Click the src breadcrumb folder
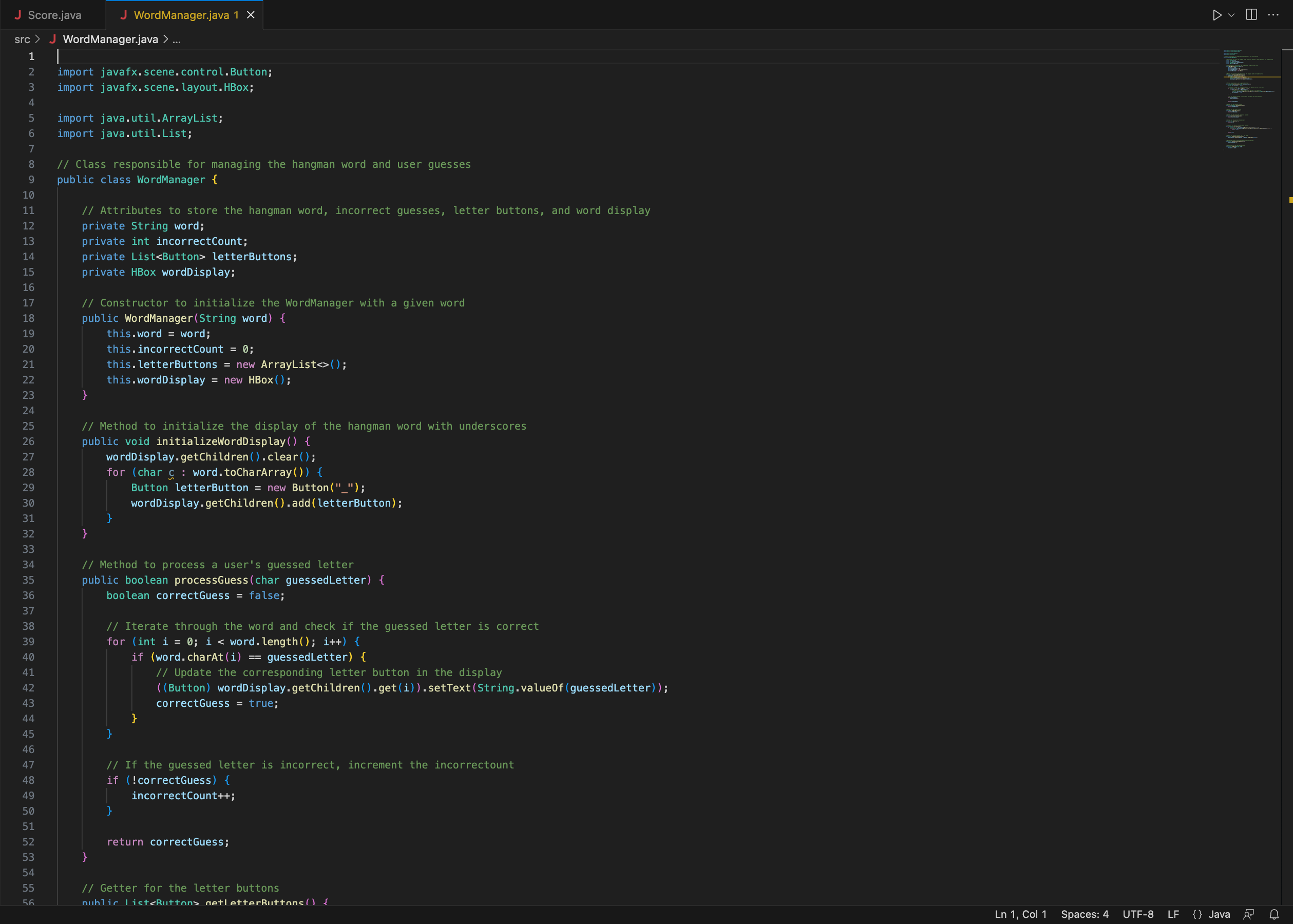 (x=22, y=39)
